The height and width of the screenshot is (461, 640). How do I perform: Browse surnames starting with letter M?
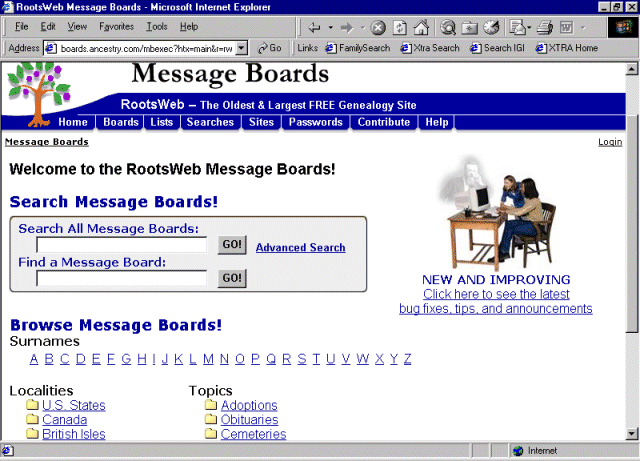208,359
